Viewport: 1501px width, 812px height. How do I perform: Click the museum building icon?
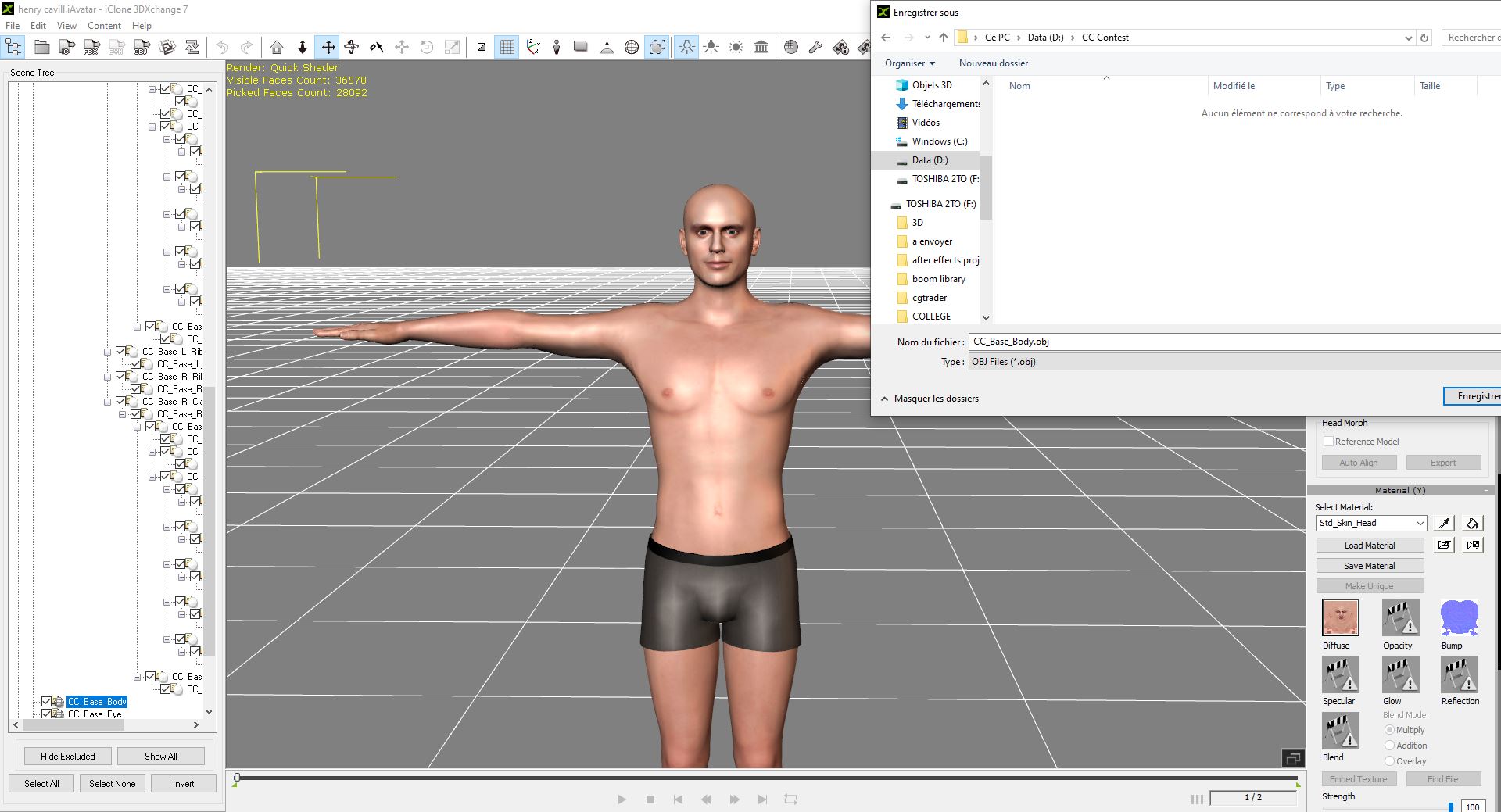pyautogui.click(x=761, y=48)
